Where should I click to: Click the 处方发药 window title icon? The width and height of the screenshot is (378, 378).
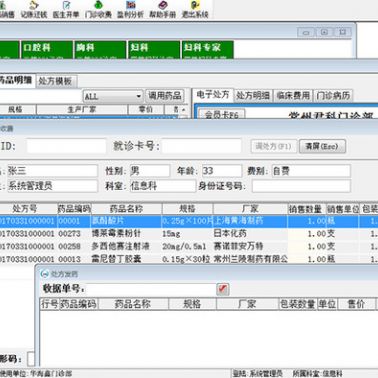pos(44,274)
